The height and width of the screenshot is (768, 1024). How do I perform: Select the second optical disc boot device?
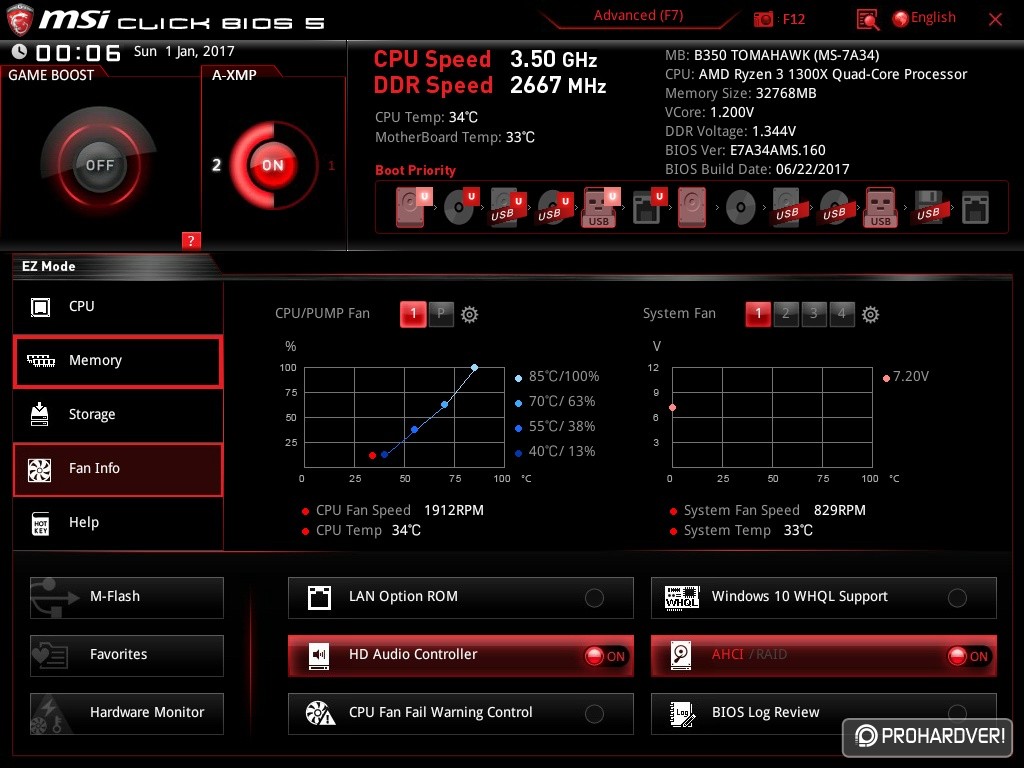click(x=740, y=208)
